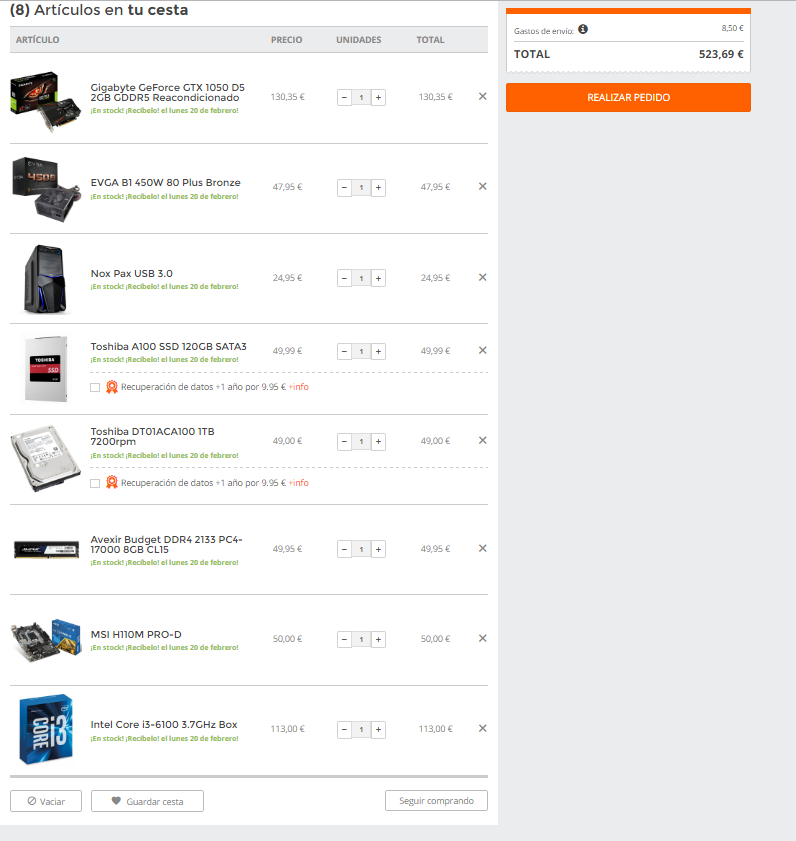The height and width of the screenshot is (841, 796).
Task: Remove Gigabyte GeForce GTX 1050 from cart
Action: [x=482, y=97]
